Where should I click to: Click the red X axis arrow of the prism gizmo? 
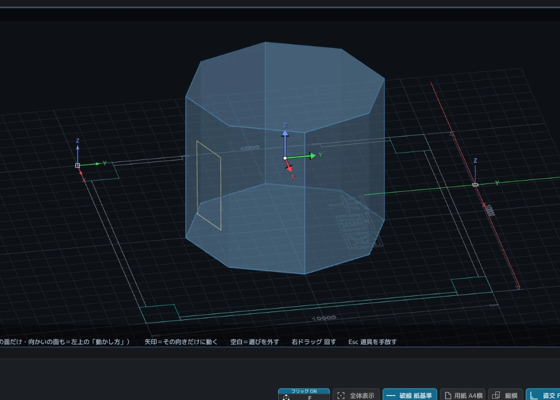289,165
